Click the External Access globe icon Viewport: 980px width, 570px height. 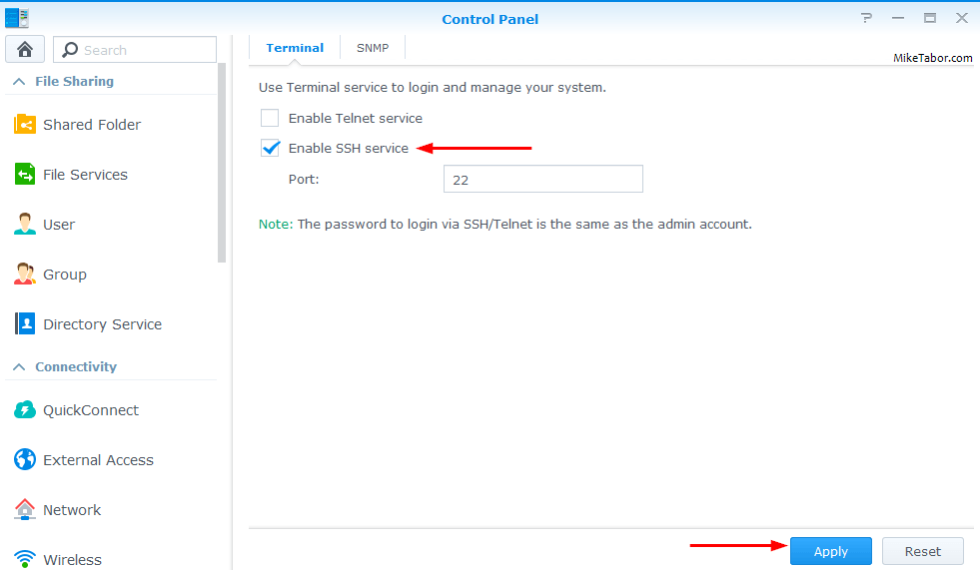tap(25, 459)
